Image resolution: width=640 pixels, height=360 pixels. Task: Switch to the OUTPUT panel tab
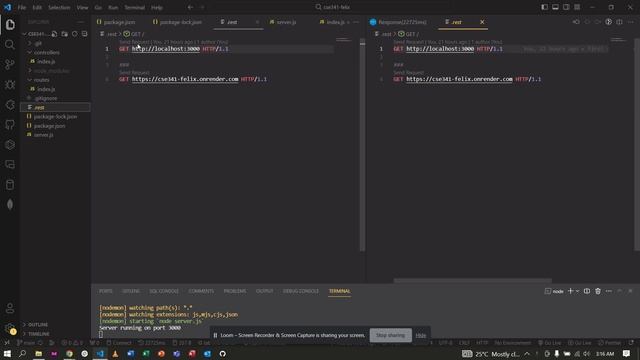264,291
